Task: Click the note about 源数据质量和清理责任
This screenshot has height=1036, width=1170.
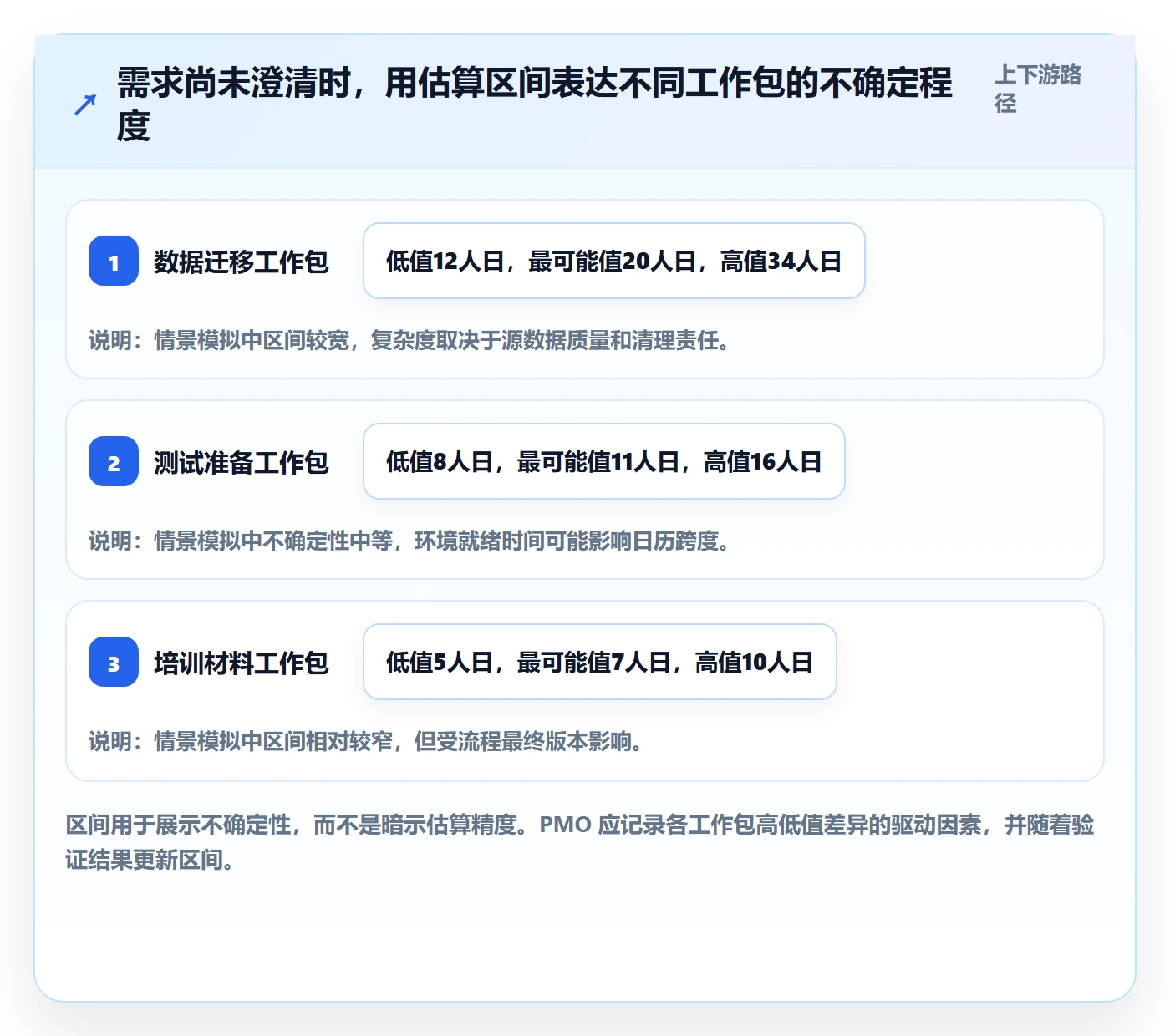Action: coord(409,340)
